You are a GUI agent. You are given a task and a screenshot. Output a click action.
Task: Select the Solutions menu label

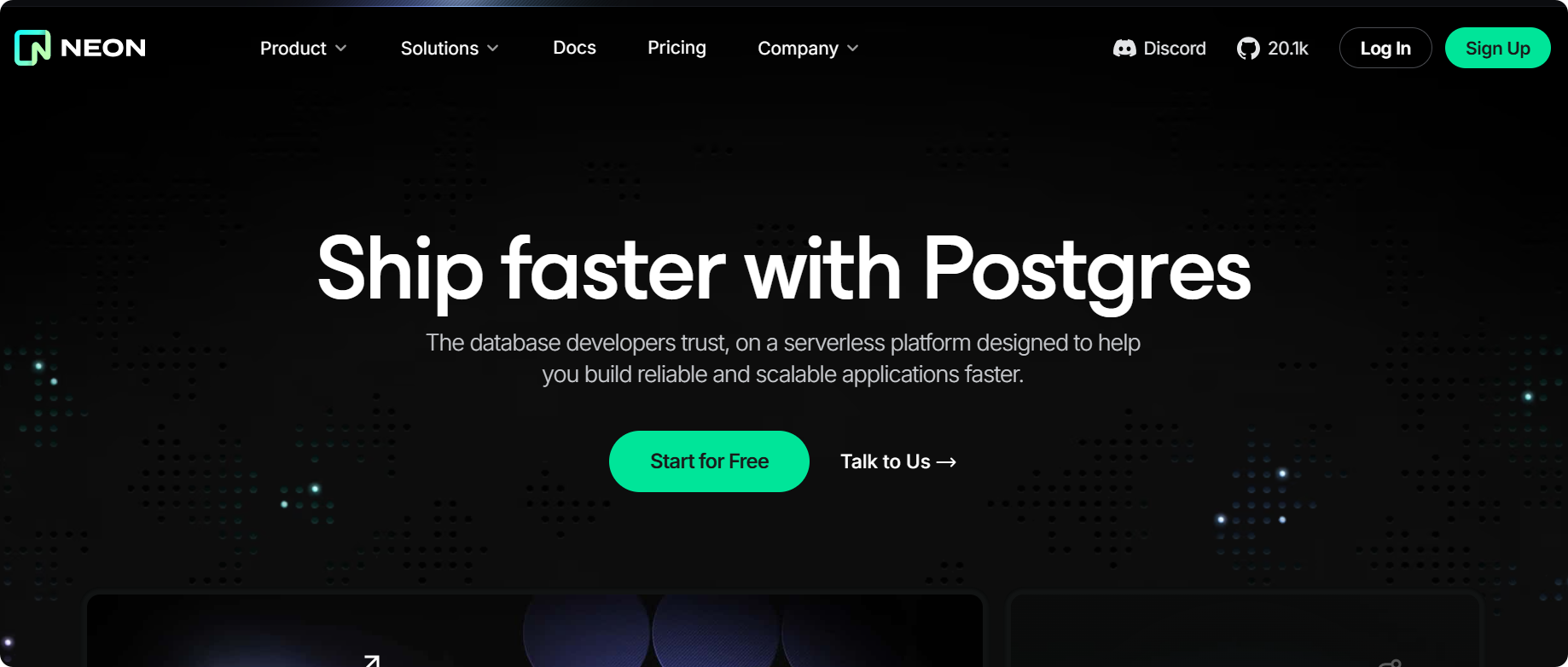[439, 49]
